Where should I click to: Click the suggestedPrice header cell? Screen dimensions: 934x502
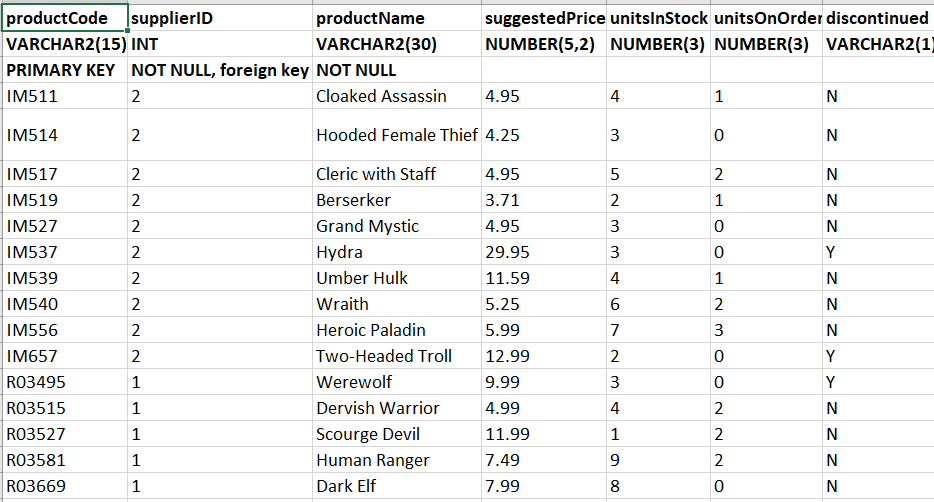tap(544, 18)
